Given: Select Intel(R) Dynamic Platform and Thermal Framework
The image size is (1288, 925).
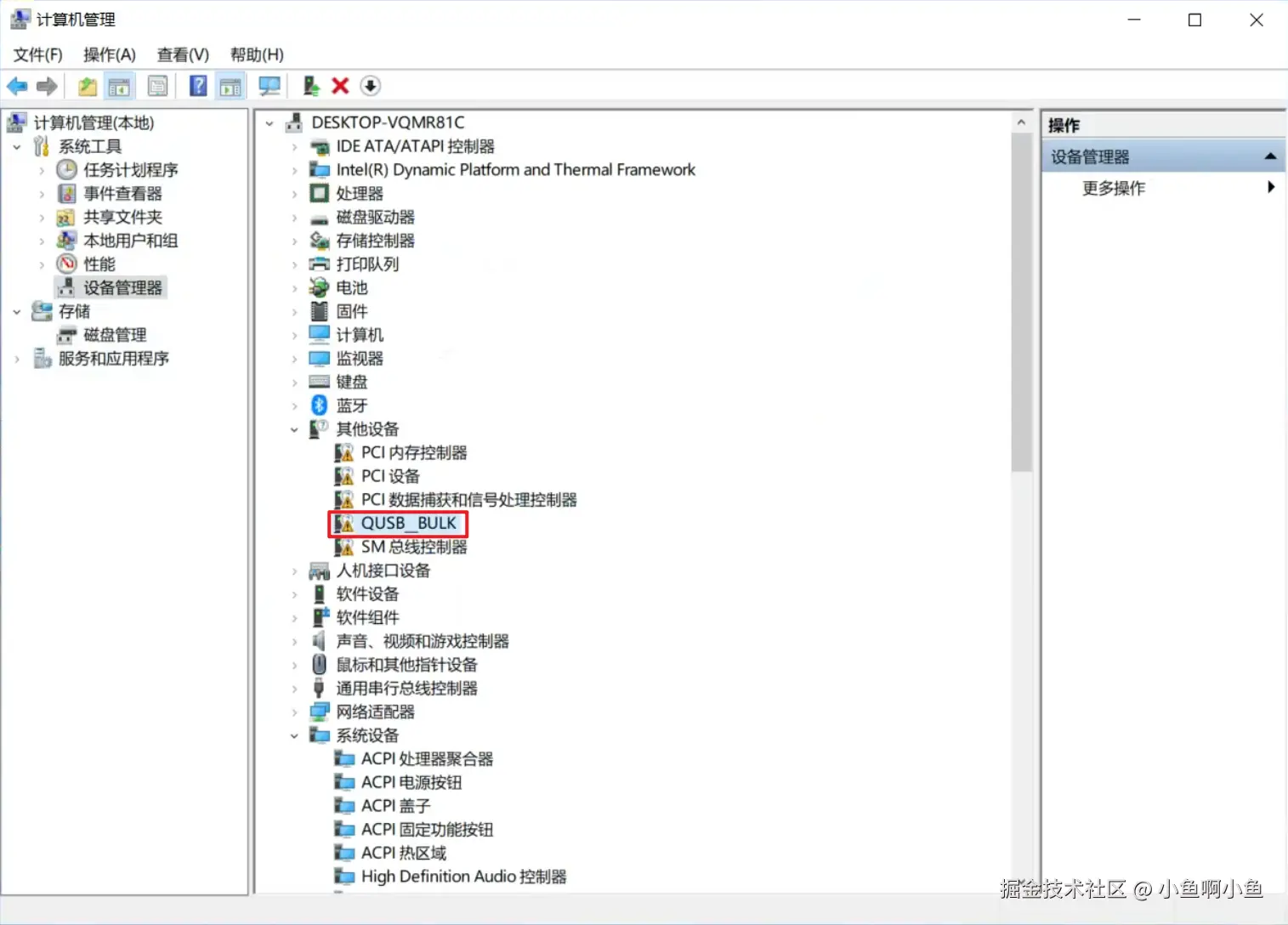Looking at the screenshot, I should (x=515, y=170).
